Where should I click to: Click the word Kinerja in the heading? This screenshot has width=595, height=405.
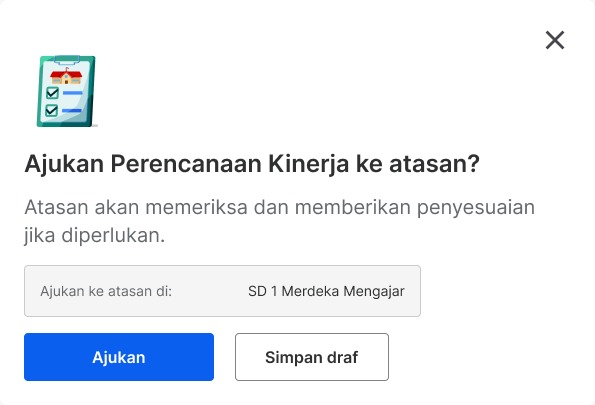point(309,164)
